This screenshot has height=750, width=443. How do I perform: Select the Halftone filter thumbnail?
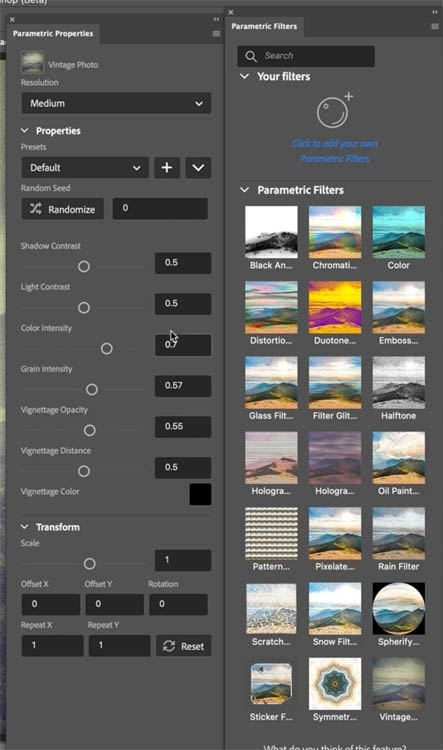click(x=399, y=383)
